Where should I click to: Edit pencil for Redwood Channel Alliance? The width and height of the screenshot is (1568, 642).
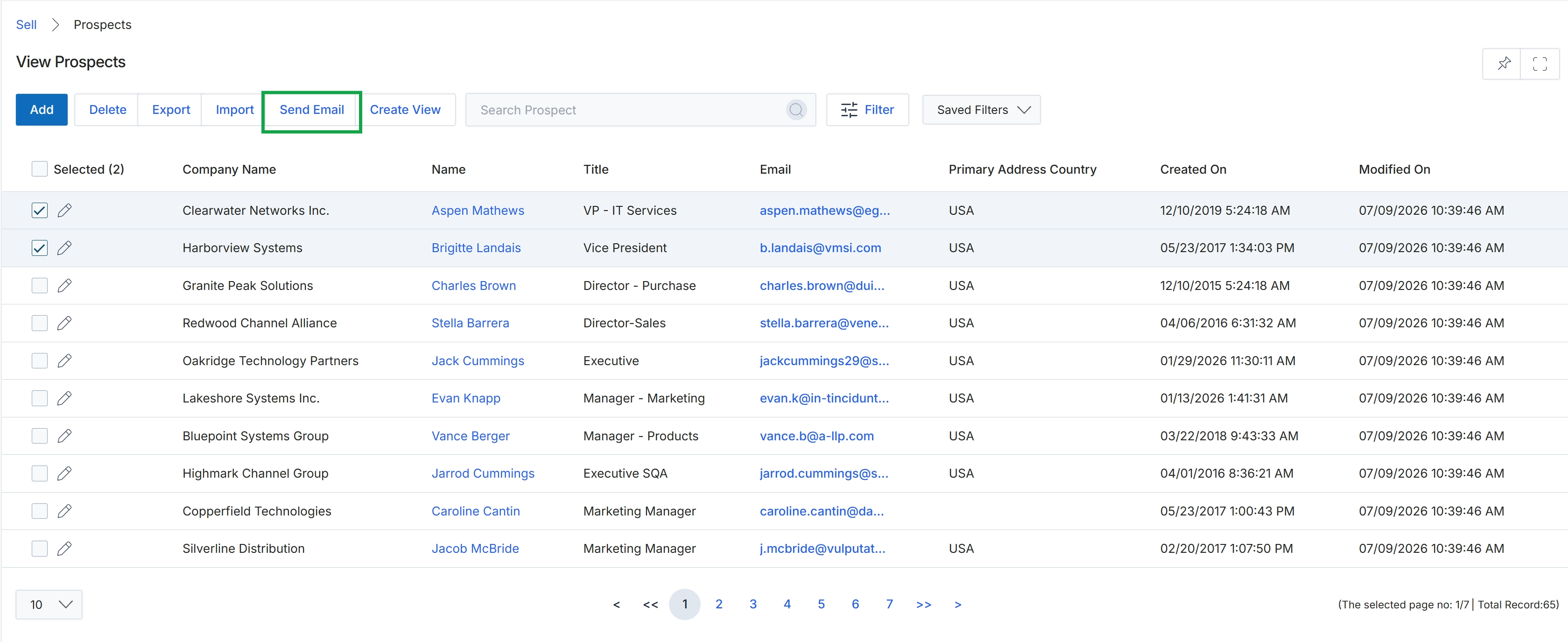coord(64,323)
